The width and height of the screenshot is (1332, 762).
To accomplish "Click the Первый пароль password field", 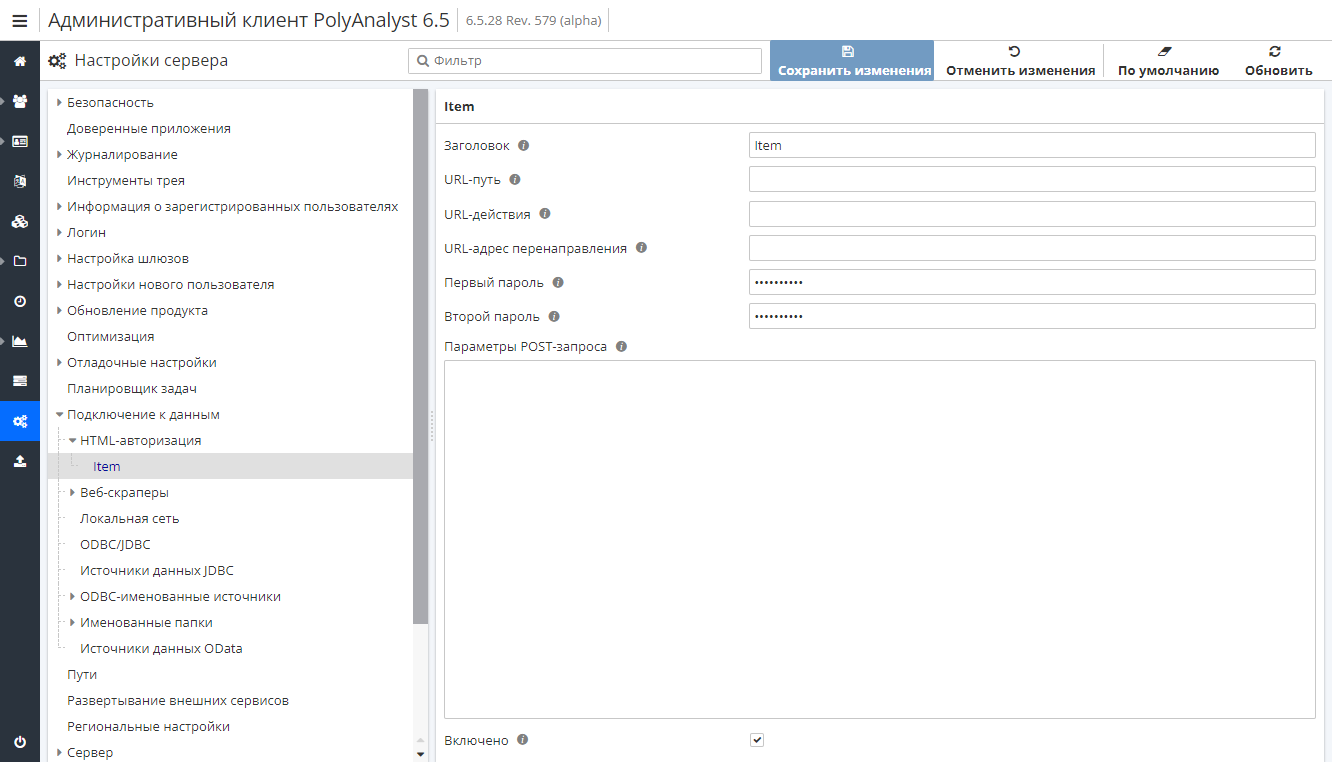I will coord(1032,282).
